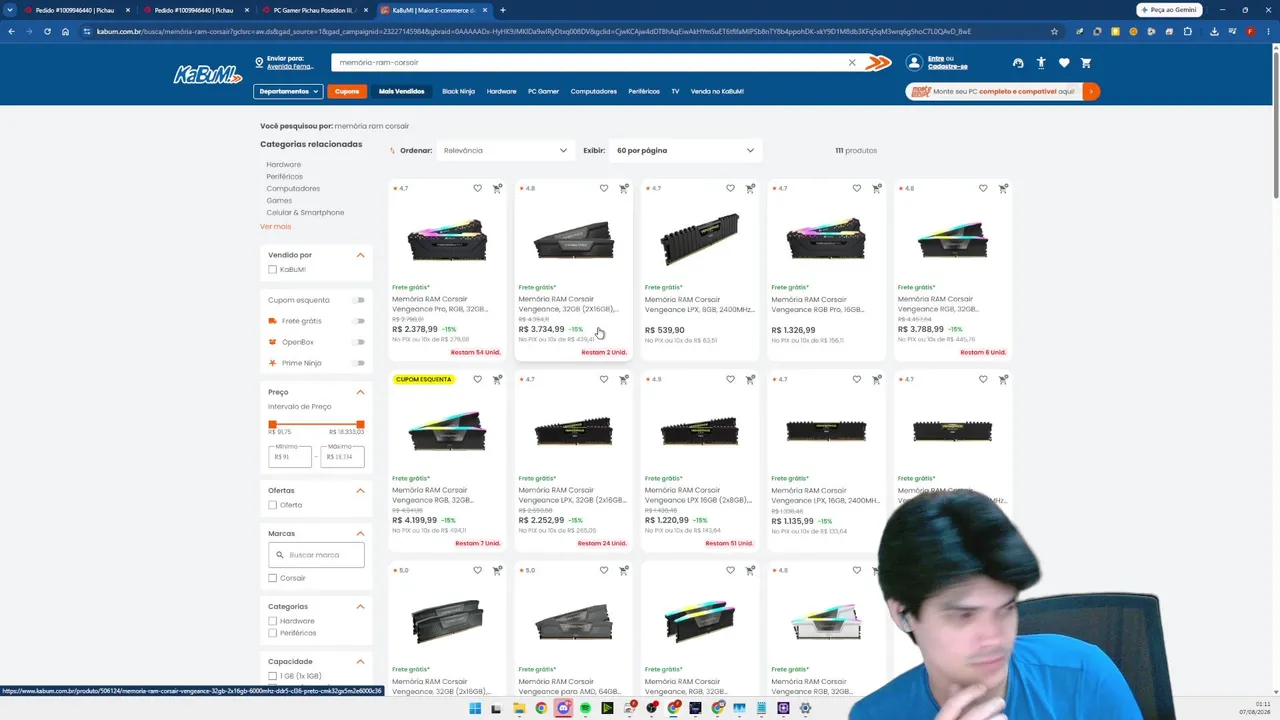Open the shopping cart icon in the header

[x=1086, y=63]
